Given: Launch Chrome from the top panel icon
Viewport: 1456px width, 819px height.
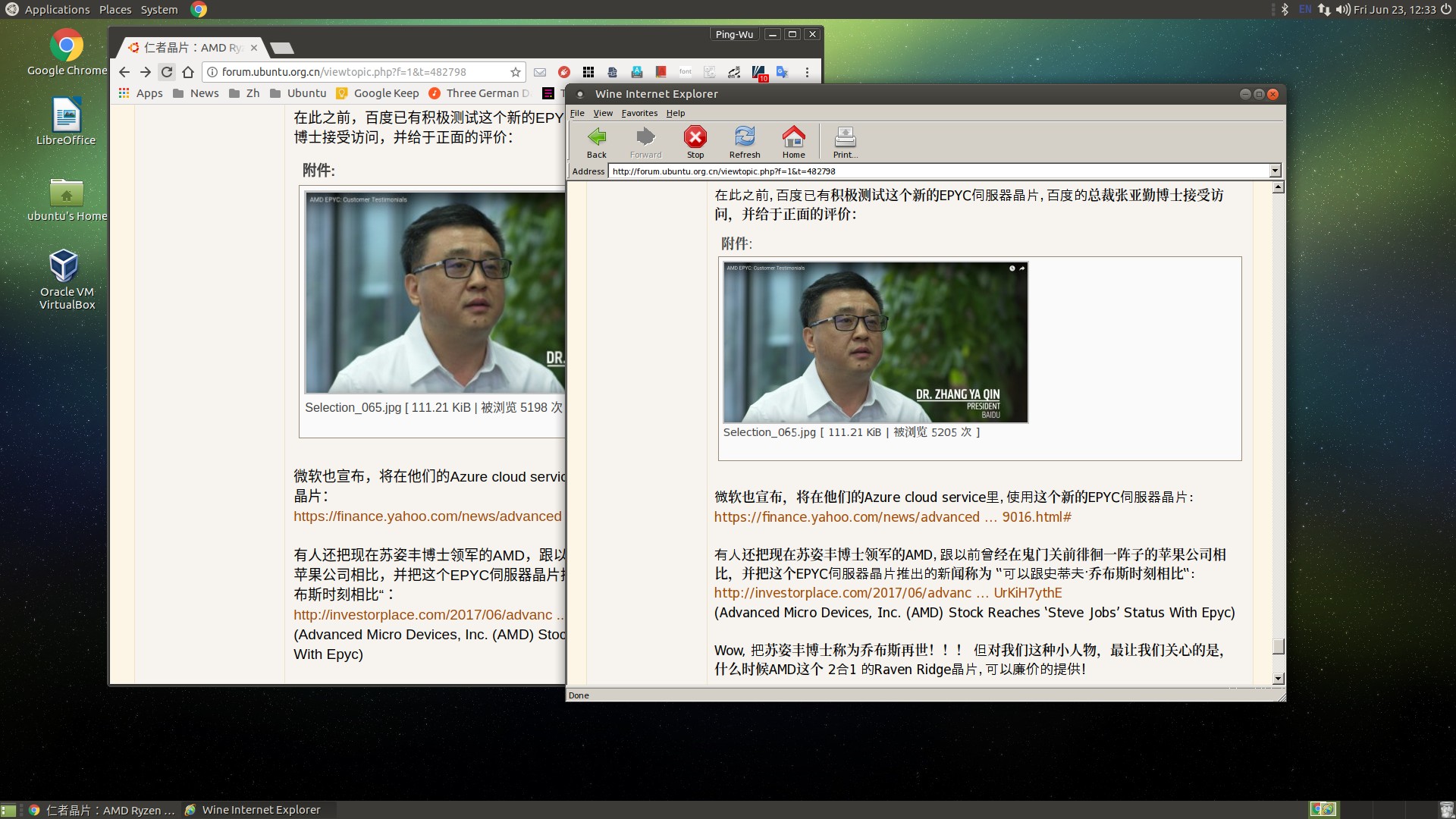Looking at the screenshot, I should [199, 10].
